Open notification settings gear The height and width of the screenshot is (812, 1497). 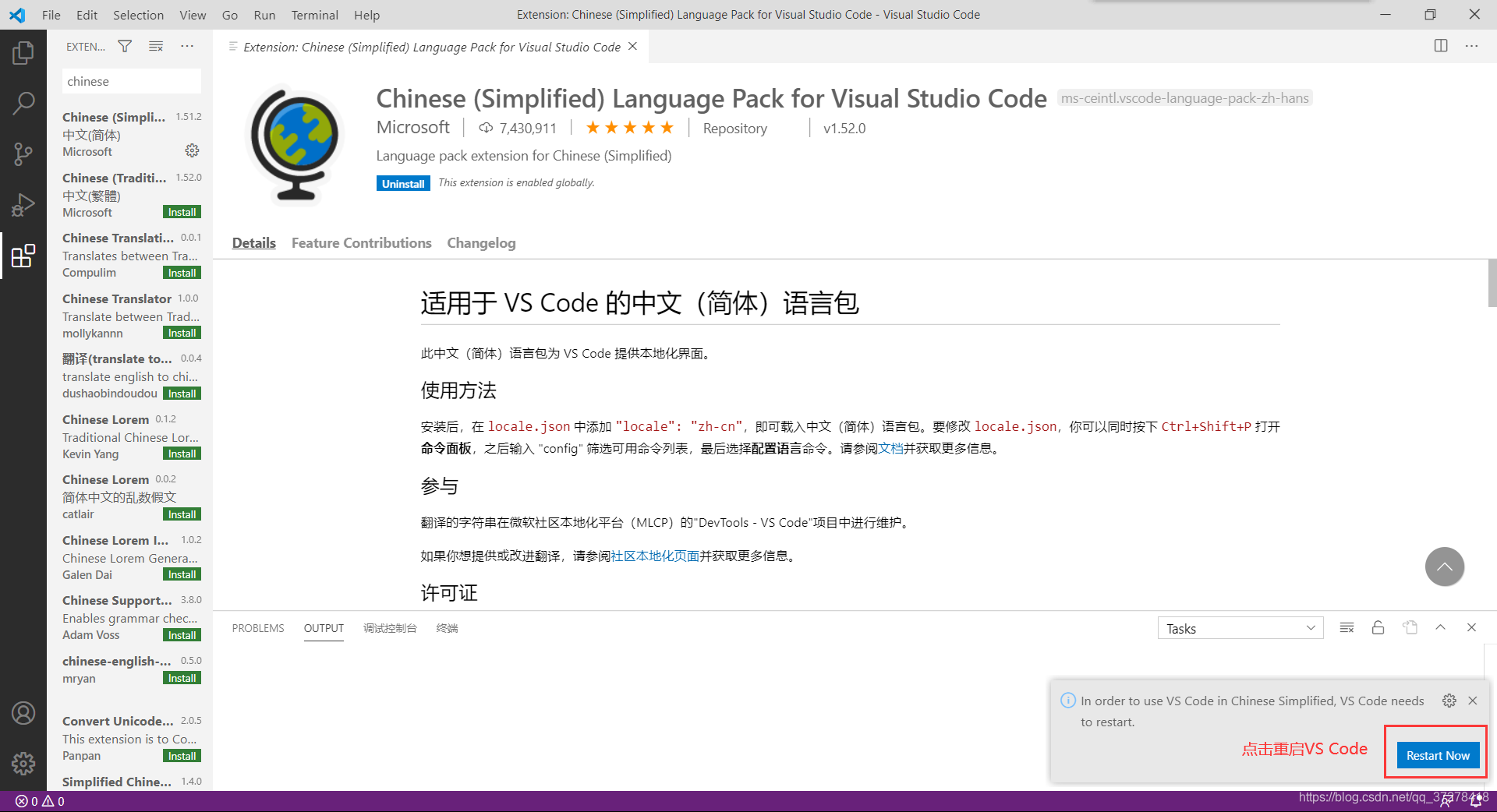pos(1449,701)
